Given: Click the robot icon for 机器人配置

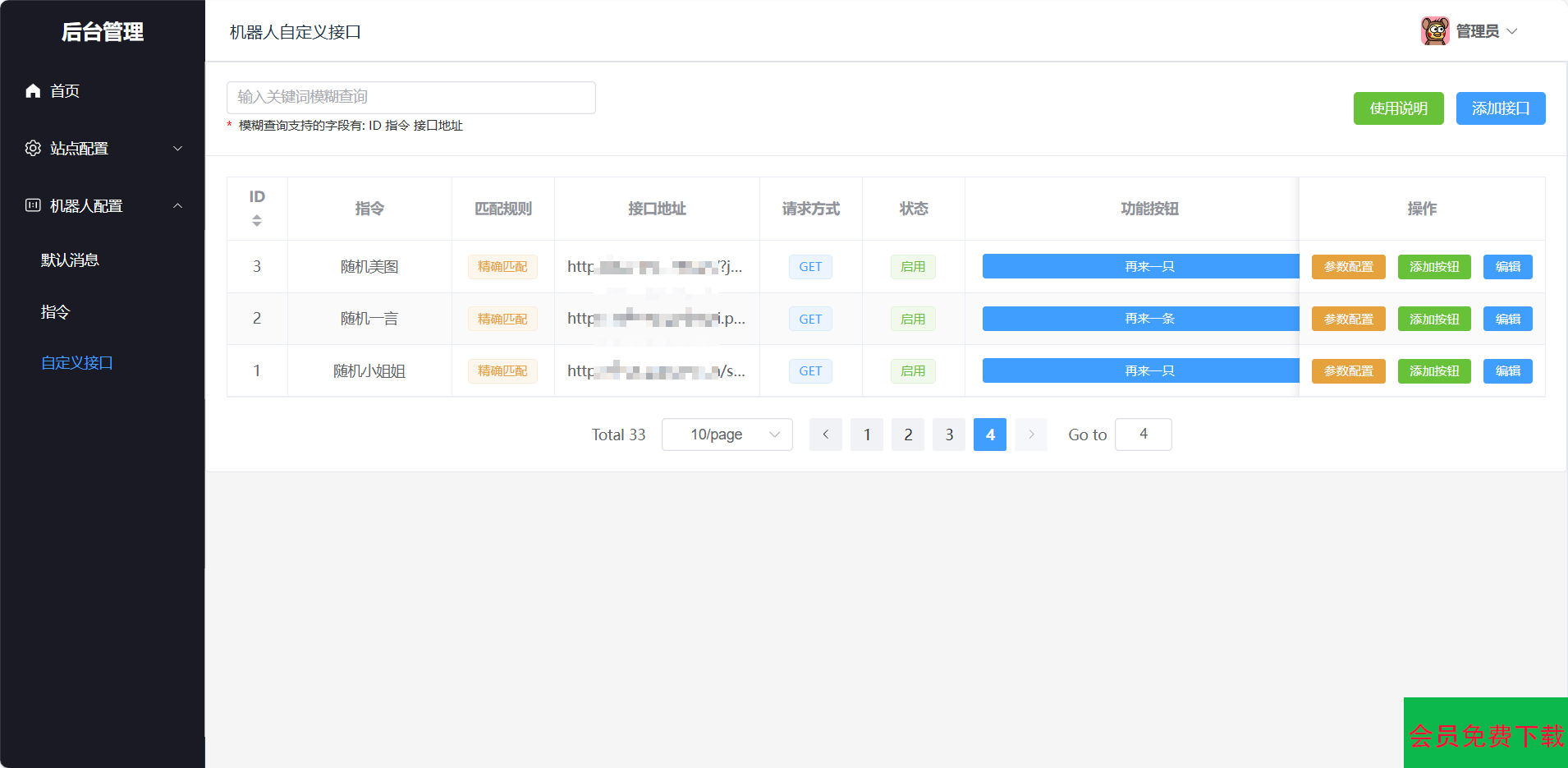Looking at the screenshot, I should pos(33,205).
